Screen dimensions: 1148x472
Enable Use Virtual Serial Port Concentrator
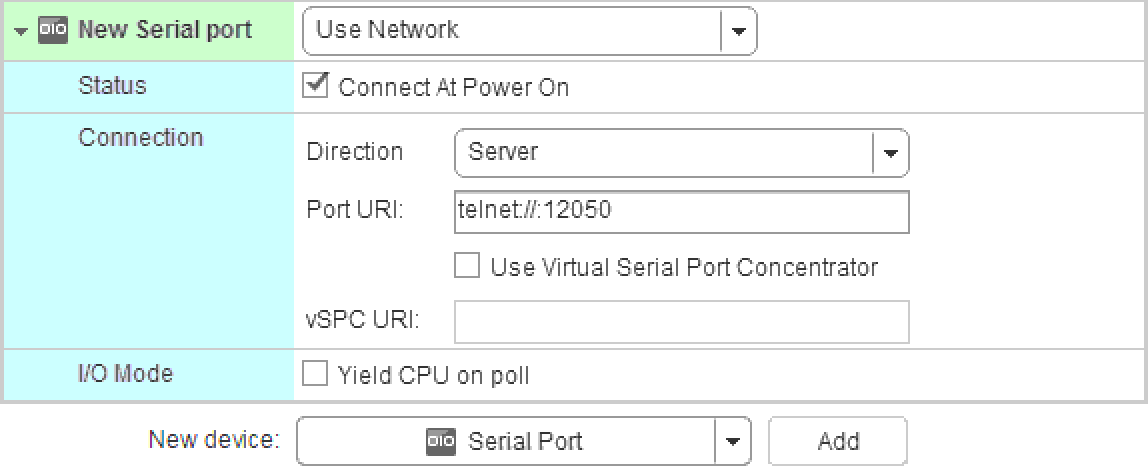pyautogui.click(x=467, y=267)
